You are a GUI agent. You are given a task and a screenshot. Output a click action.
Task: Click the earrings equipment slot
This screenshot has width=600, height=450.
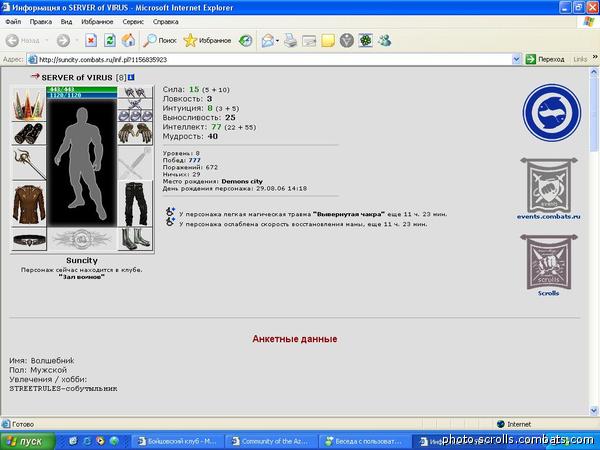[x=135, y=93]
